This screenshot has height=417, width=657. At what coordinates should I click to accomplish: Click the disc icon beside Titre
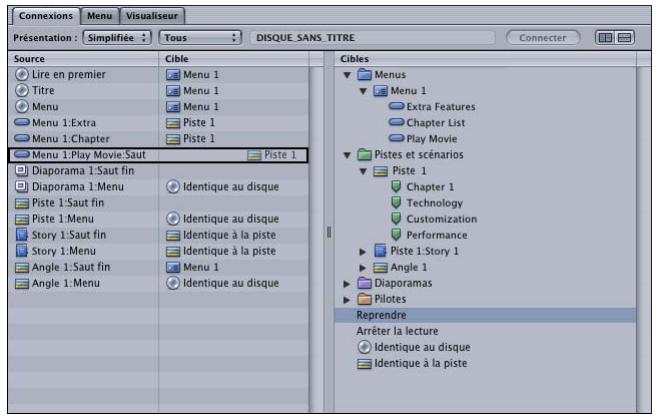(22, 91)
